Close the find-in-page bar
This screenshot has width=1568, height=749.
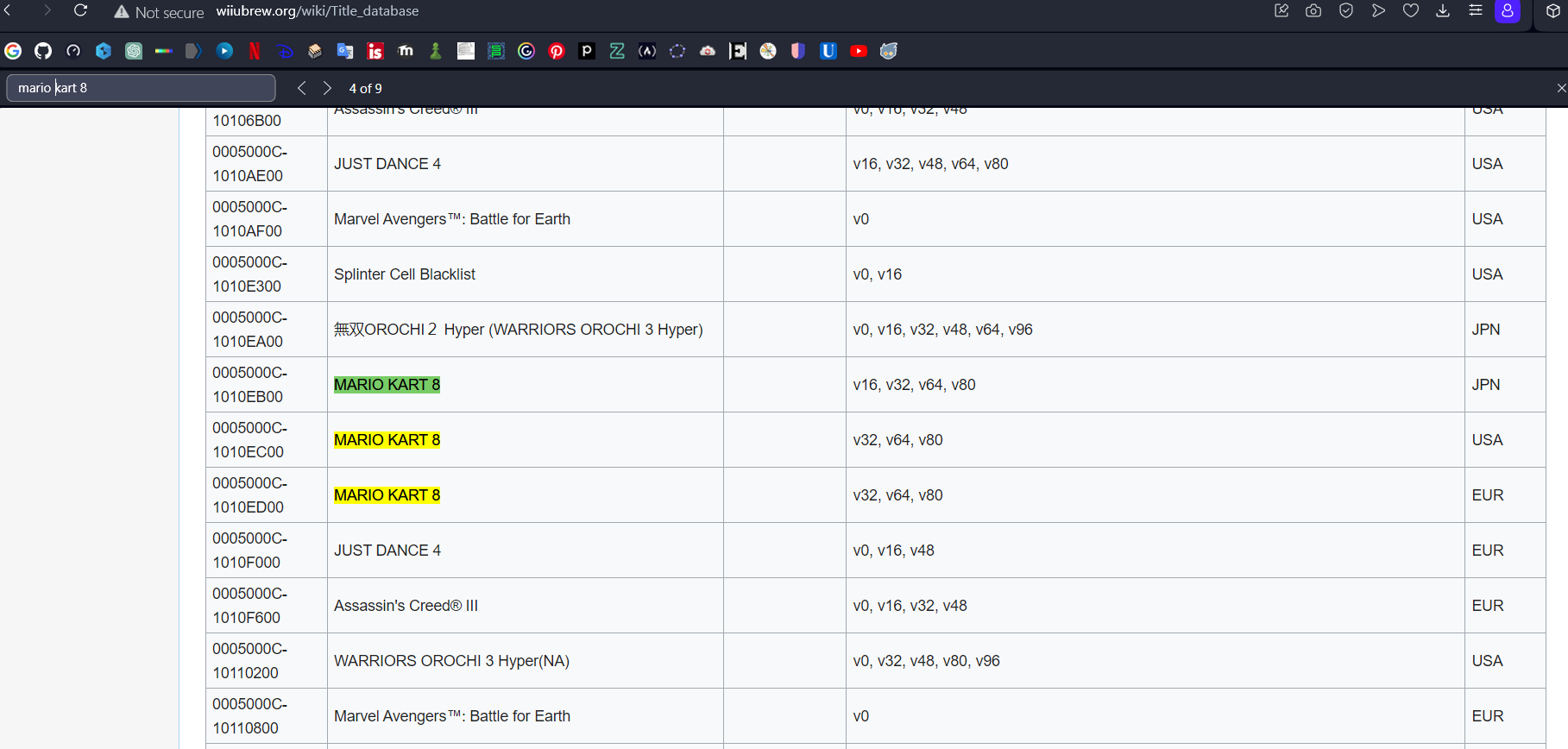pyautogui.click(x=1560, y=88)
